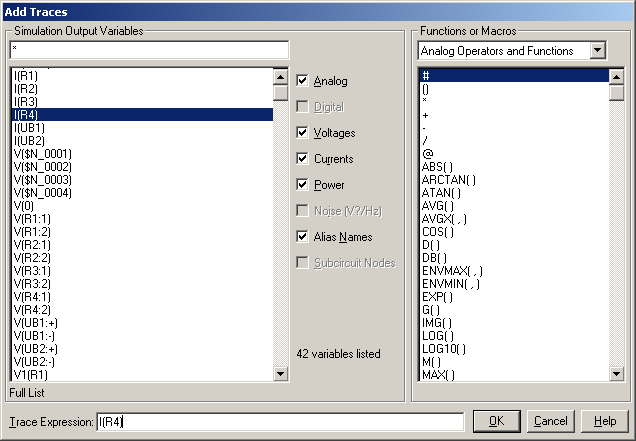The width and height of the screenshot is (636, 441).
Task: Select the () operator in functions list
Action: coord(514,89)
